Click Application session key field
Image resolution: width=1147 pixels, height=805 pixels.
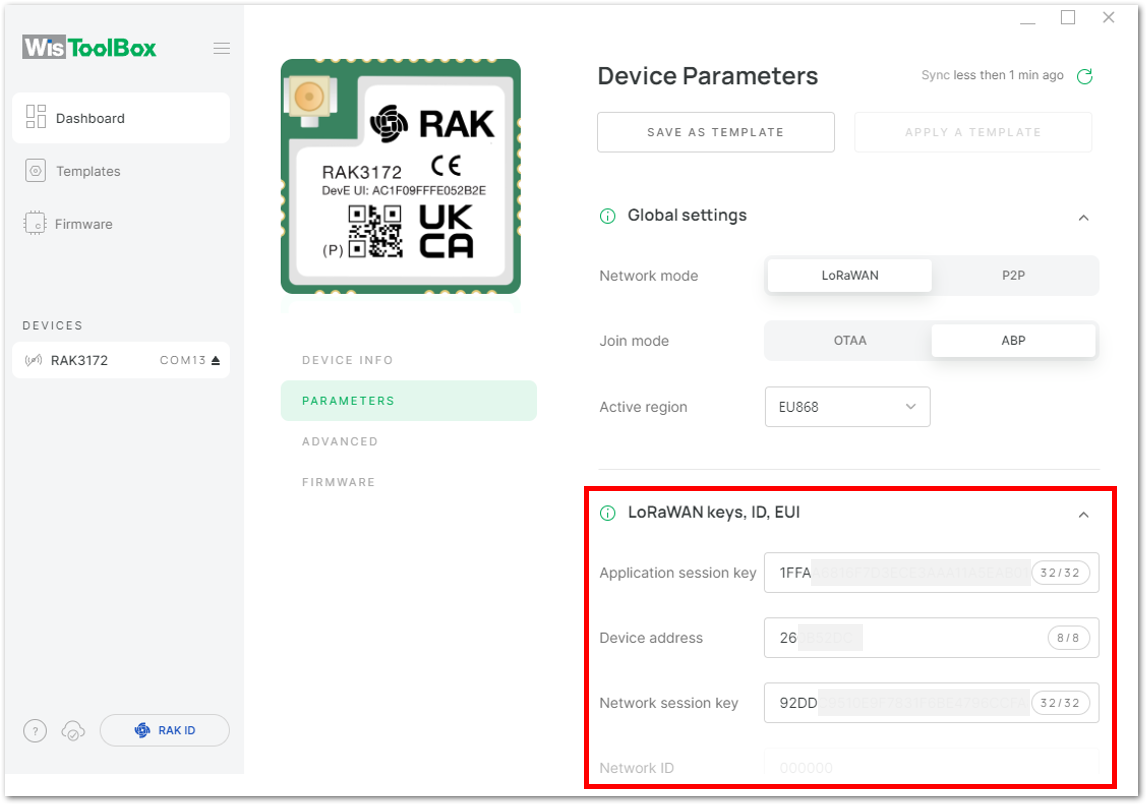click(x=931, y=572)
